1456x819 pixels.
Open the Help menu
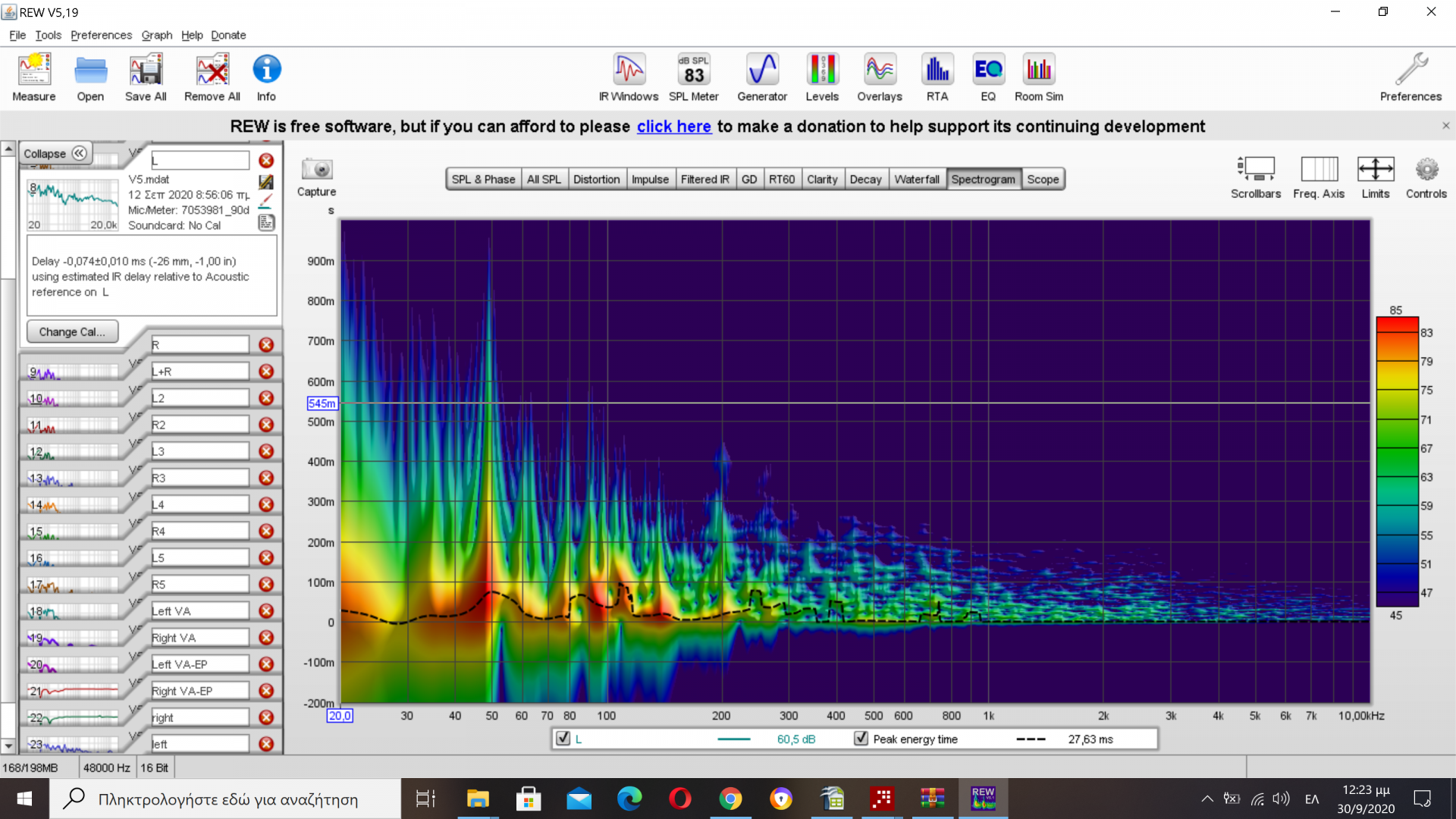pos(192,35)
